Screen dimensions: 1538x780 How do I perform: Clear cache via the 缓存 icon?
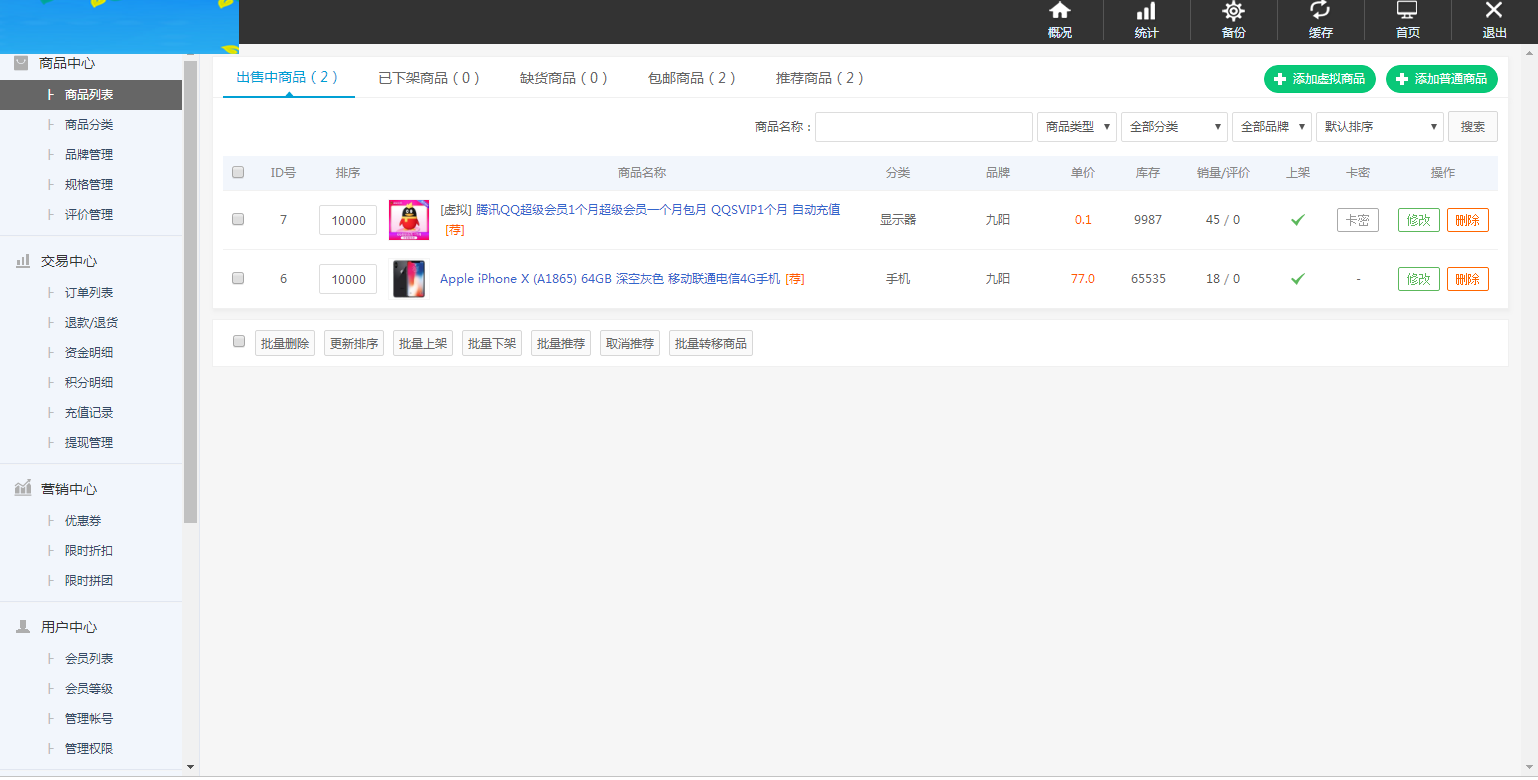1320,20
